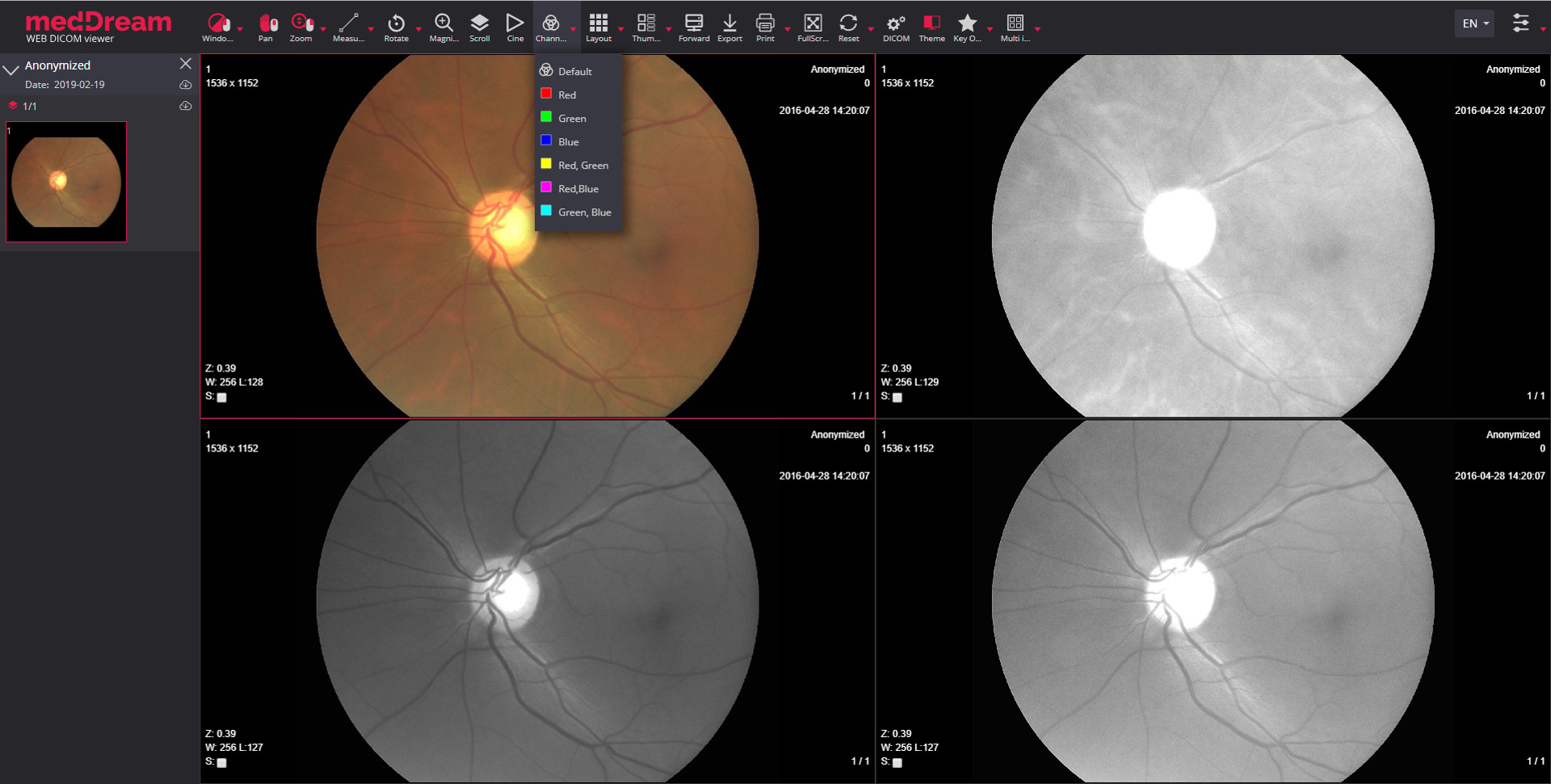Activate the Rotate tool

(396, 27)
